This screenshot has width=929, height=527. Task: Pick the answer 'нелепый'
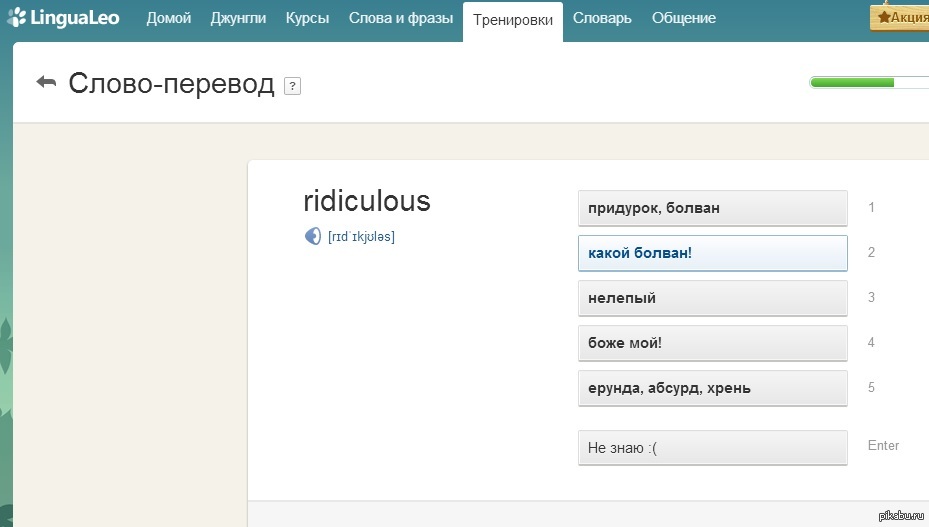(712, 298)
